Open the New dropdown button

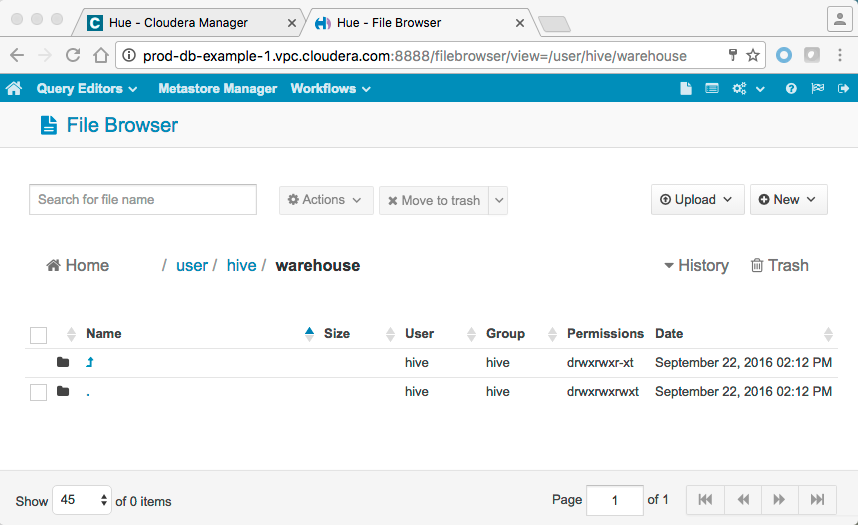click(x=788, y=200)
